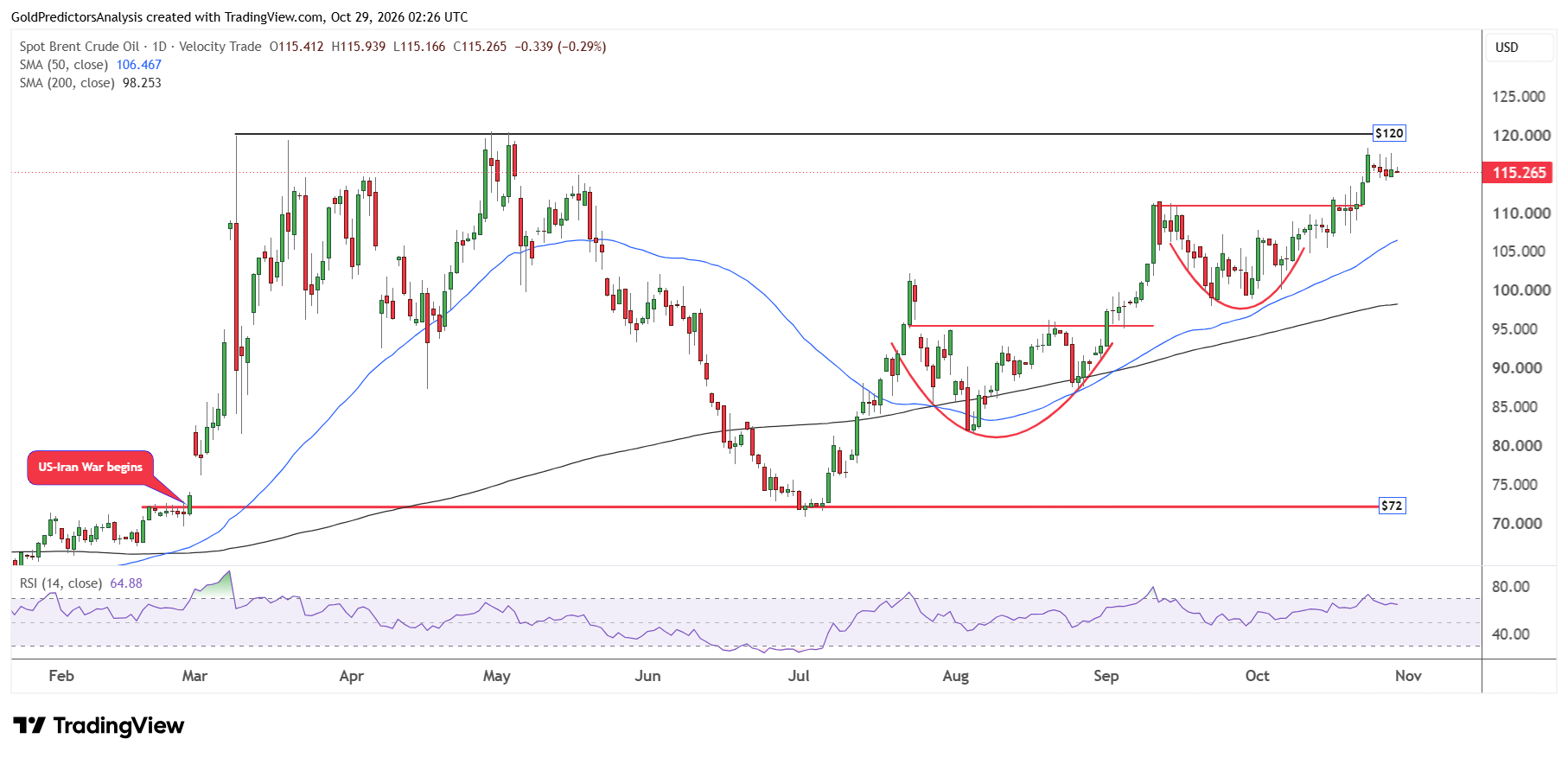Click the SMA 50 value 106.467
Image resolution: width=1568 pixels, height=758 pixels.
[x=139, y=65]
